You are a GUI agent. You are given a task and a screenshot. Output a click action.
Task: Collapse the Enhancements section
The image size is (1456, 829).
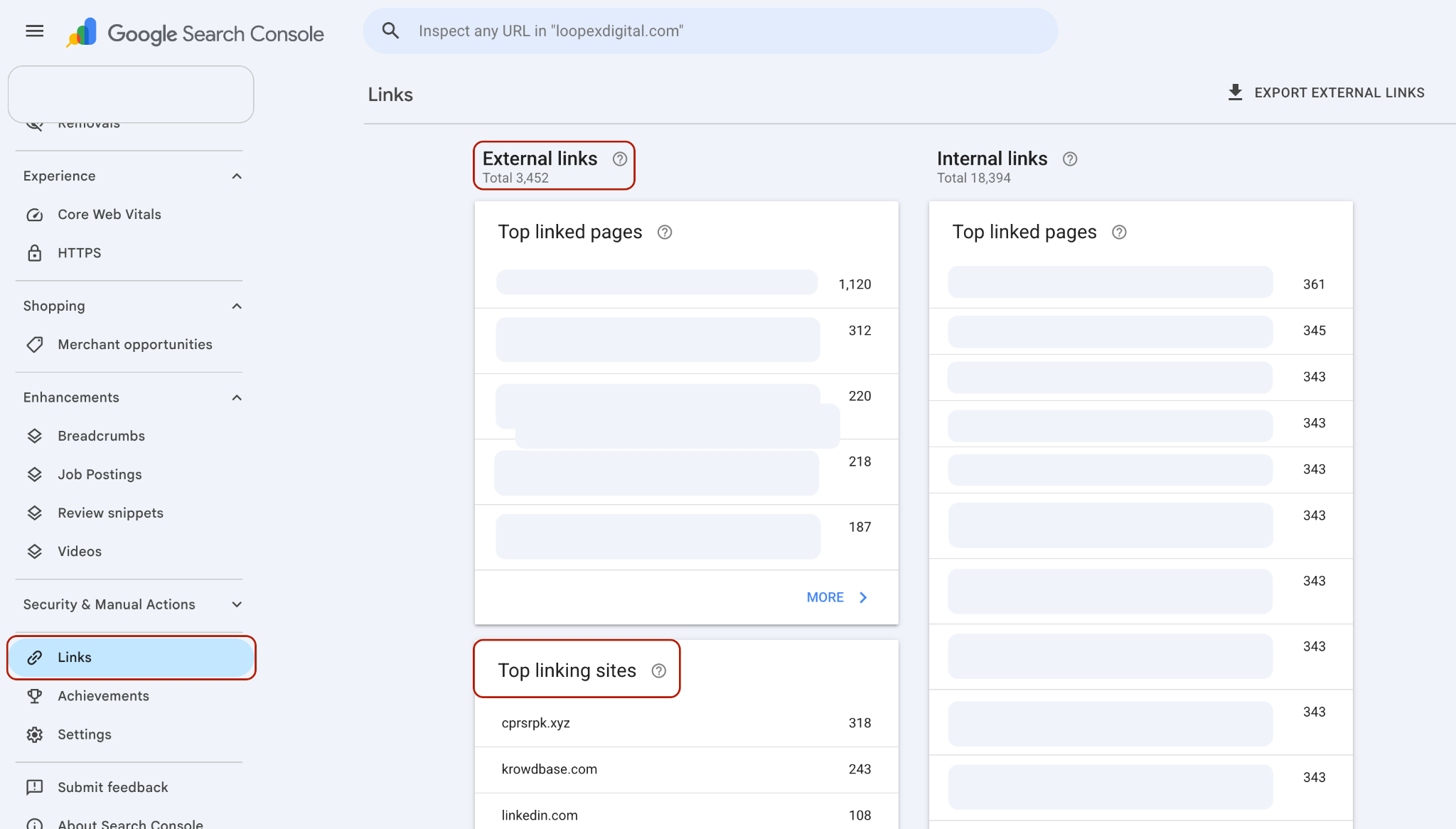pyautogui.click(x=237, y=397)
